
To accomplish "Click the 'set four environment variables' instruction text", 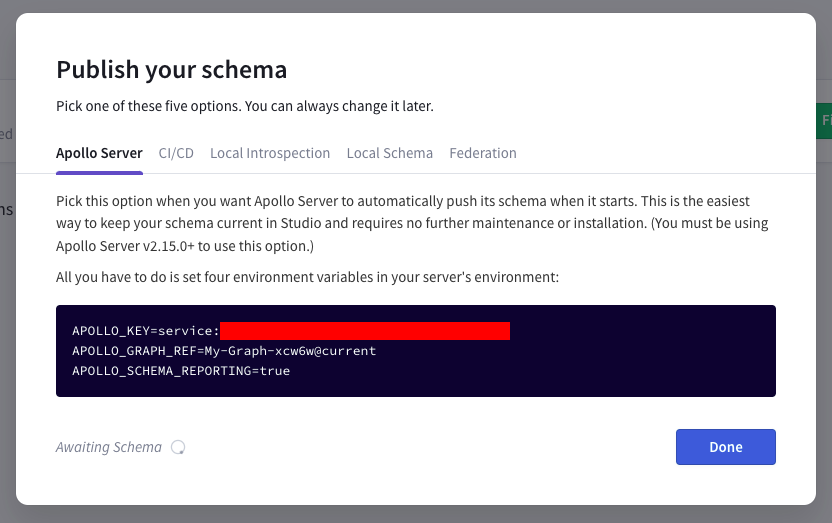I will [x=307, y=277].
